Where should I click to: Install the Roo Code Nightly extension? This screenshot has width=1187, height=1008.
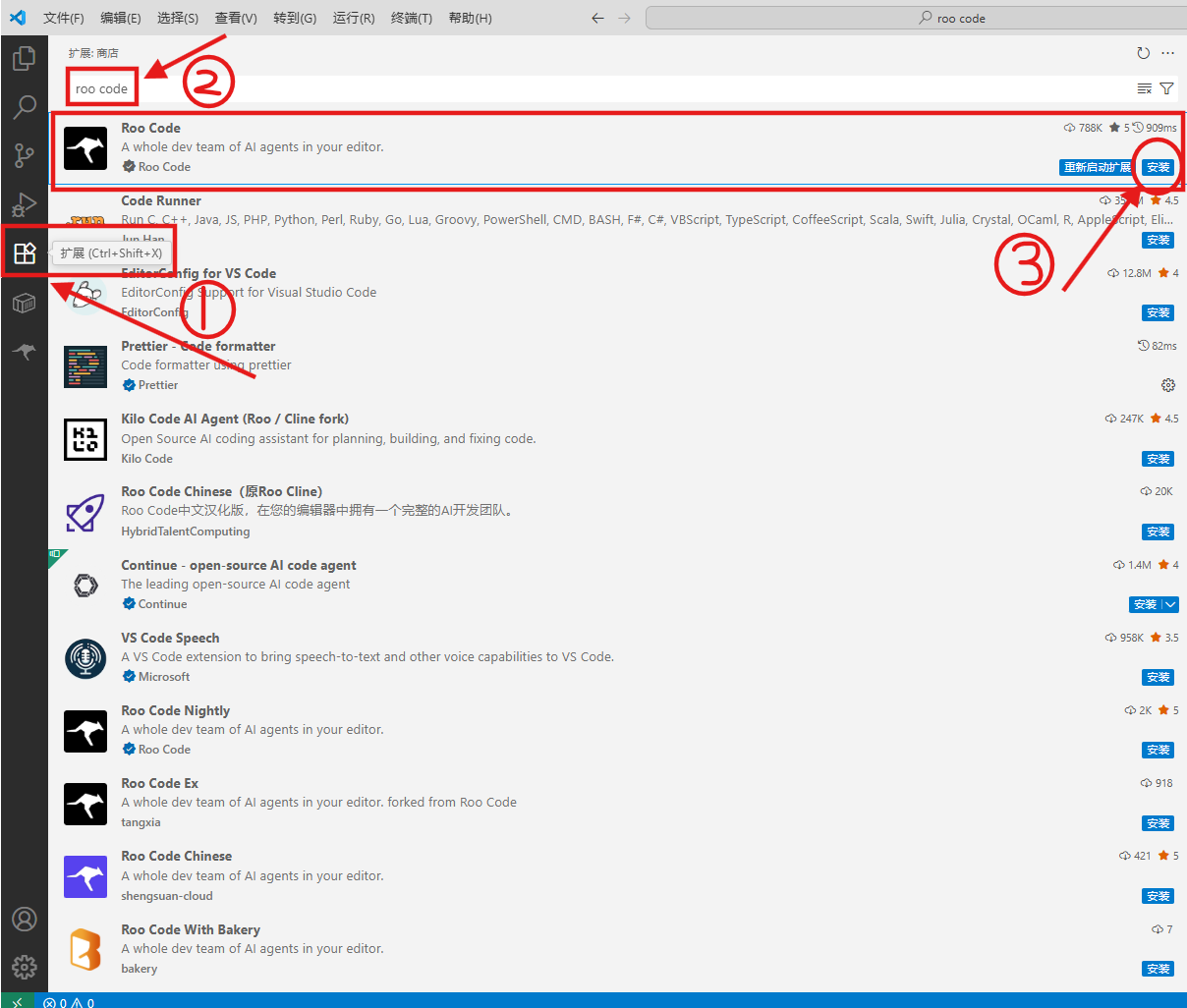1159,750
